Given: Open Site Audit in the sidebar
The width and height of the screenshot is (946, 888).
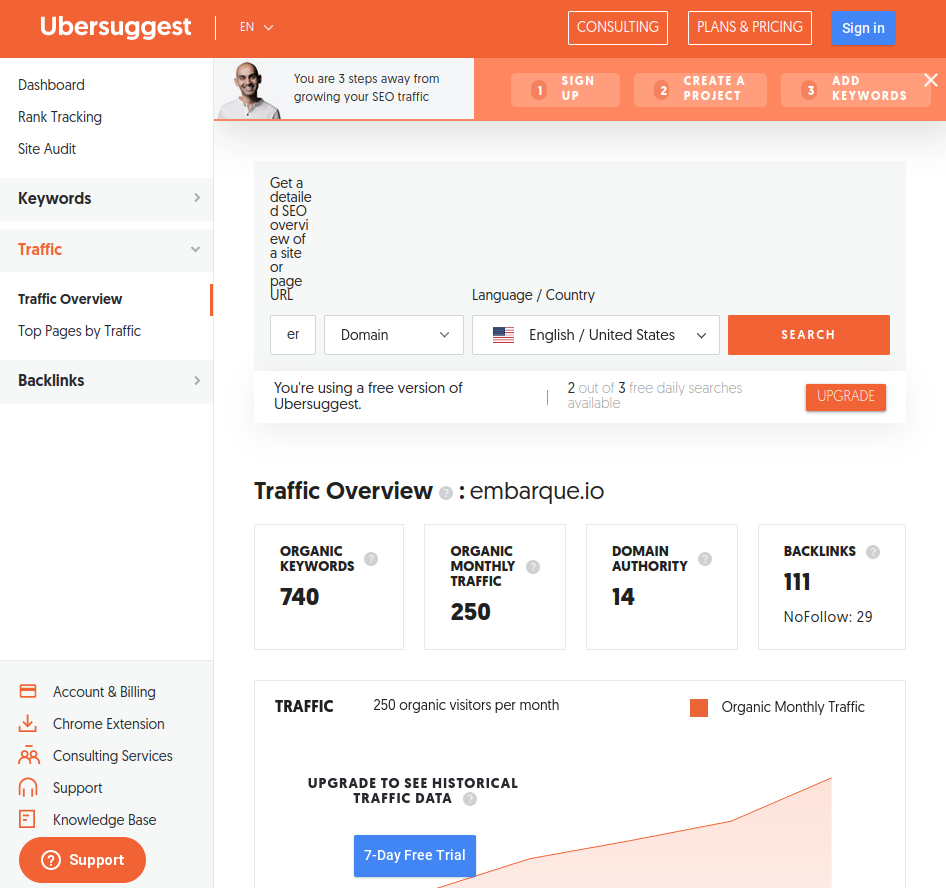Looking at the screenshot, I should [47, 149].
